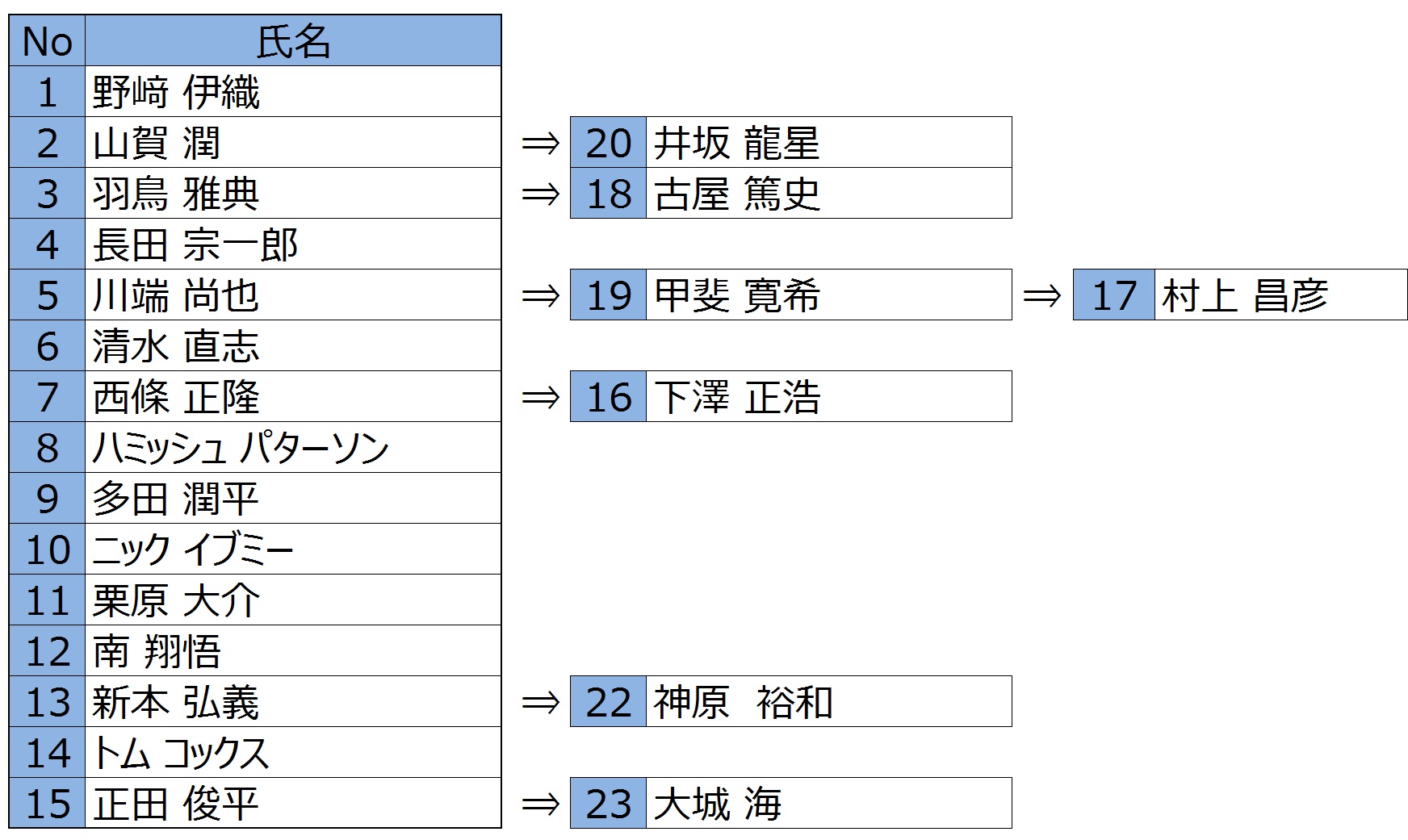
Task: Select the cell 神原 裕和
Action: tap(828, 702)
